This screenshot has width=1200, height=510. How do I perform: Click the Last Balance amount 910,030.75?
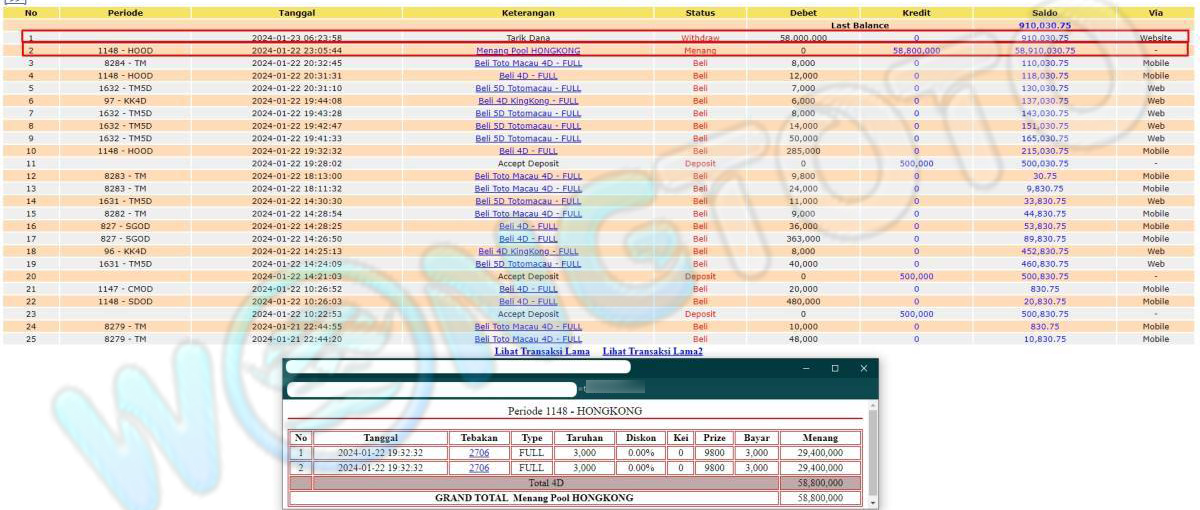tap(1044, 25)
